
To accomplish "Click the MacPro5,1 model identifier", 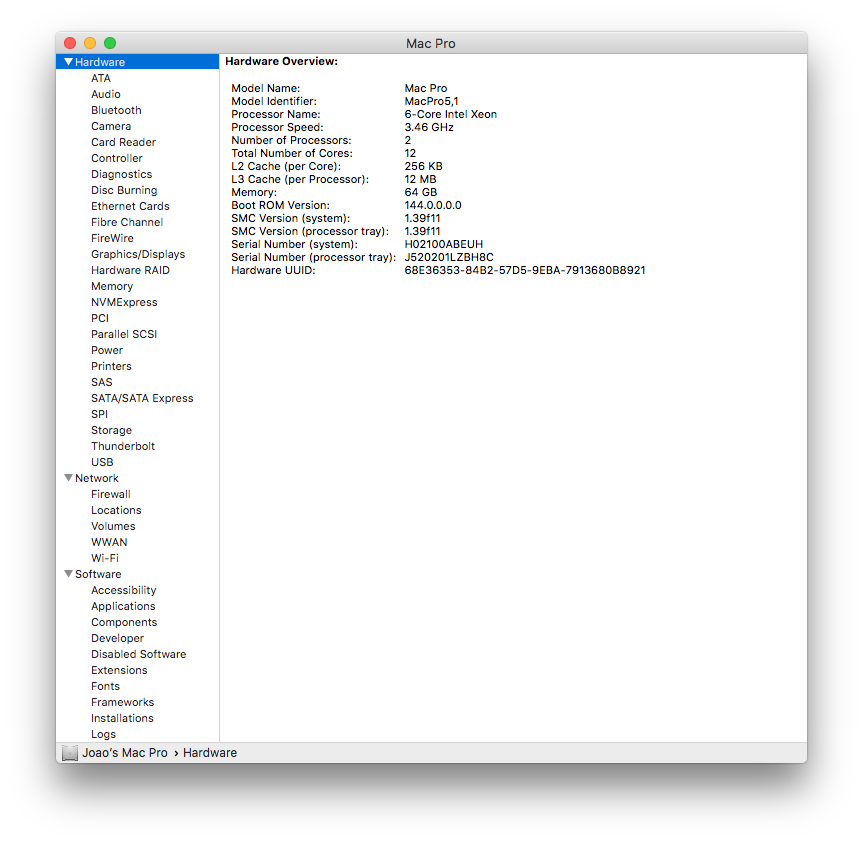I will click(431, 101).
